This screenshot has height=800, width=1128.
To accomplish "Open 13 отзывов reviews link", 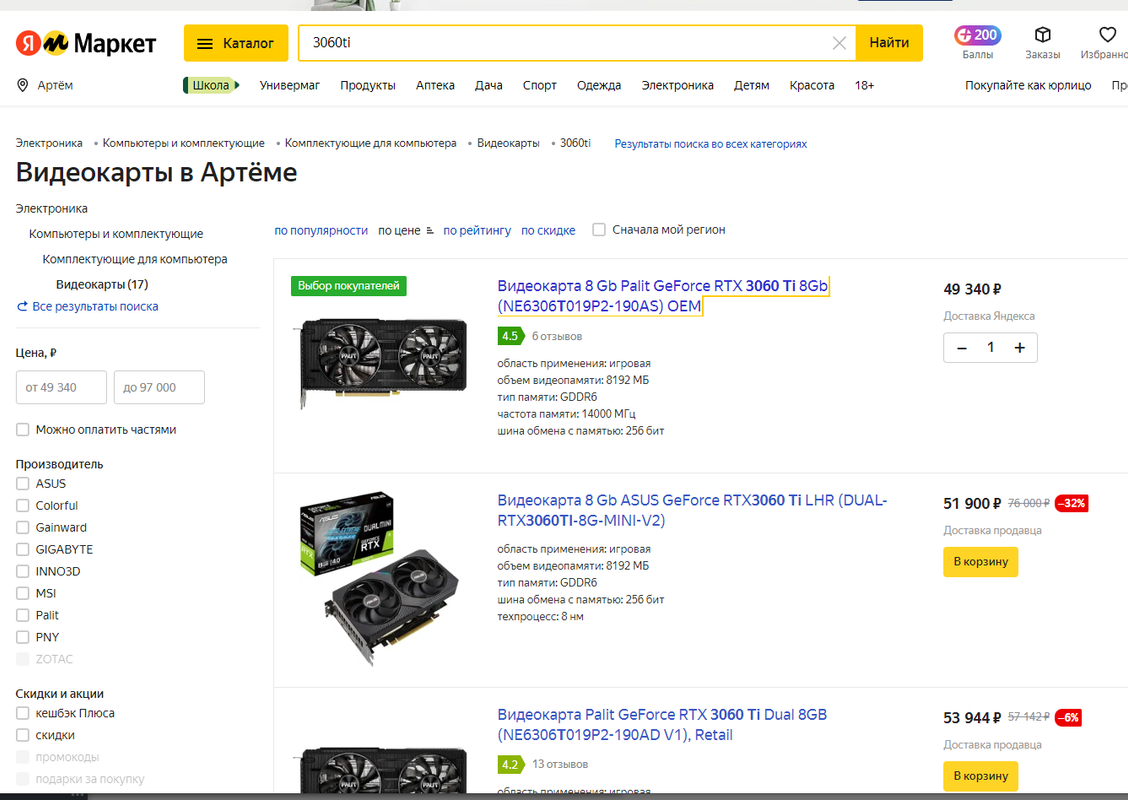I will (560, 764).
